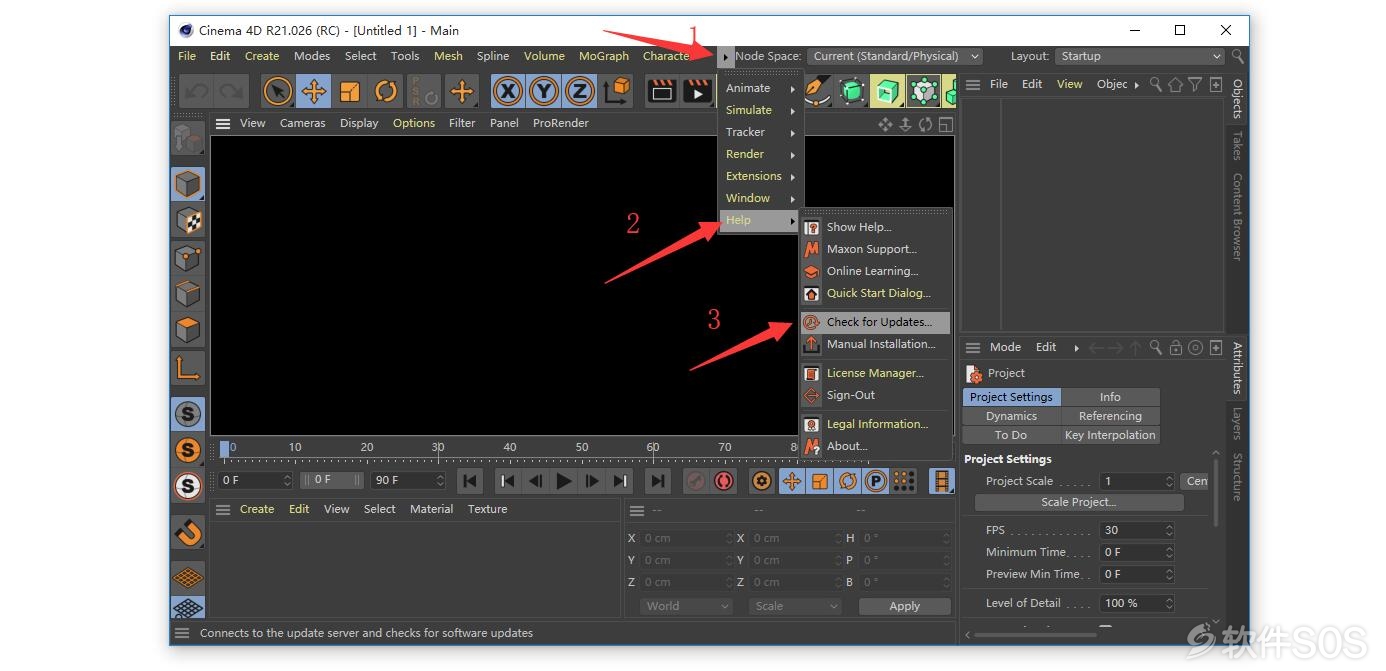Open the MoGraph menu
Screen dimensions: 1386x671
604,56
